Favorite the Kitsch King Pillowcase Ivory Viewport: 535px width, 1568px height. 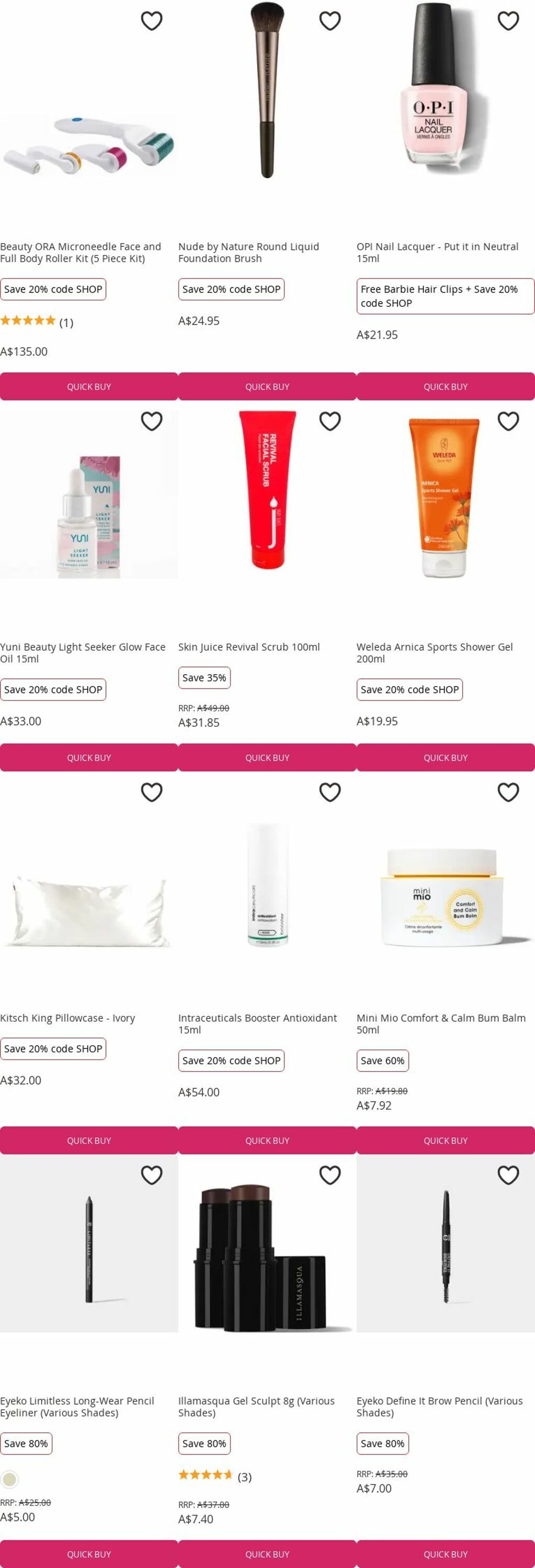152,791
